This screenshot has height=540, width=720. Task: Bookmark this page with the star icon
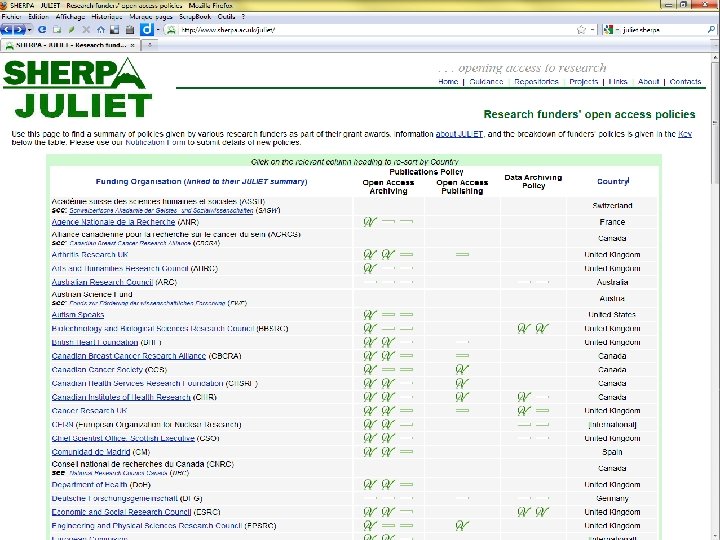point(581,30)
